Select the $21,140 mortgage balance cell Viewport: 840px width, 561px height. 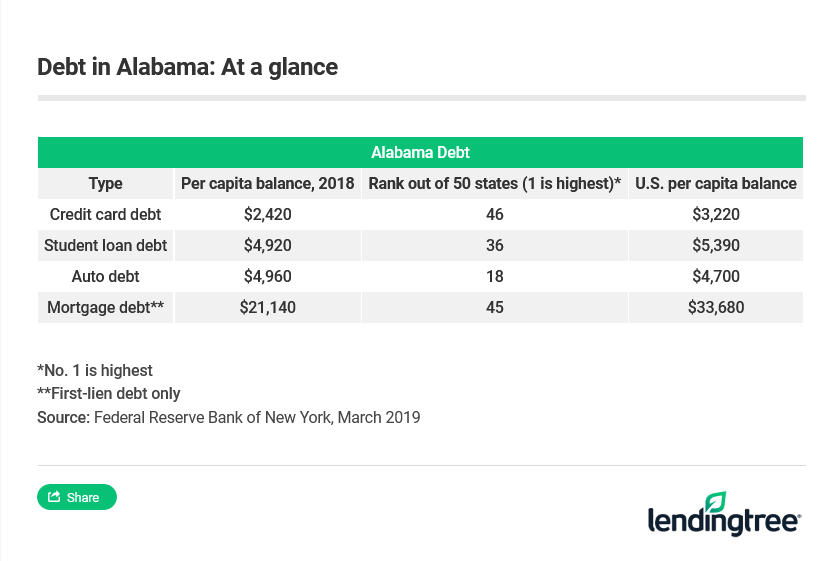[266, 307]
